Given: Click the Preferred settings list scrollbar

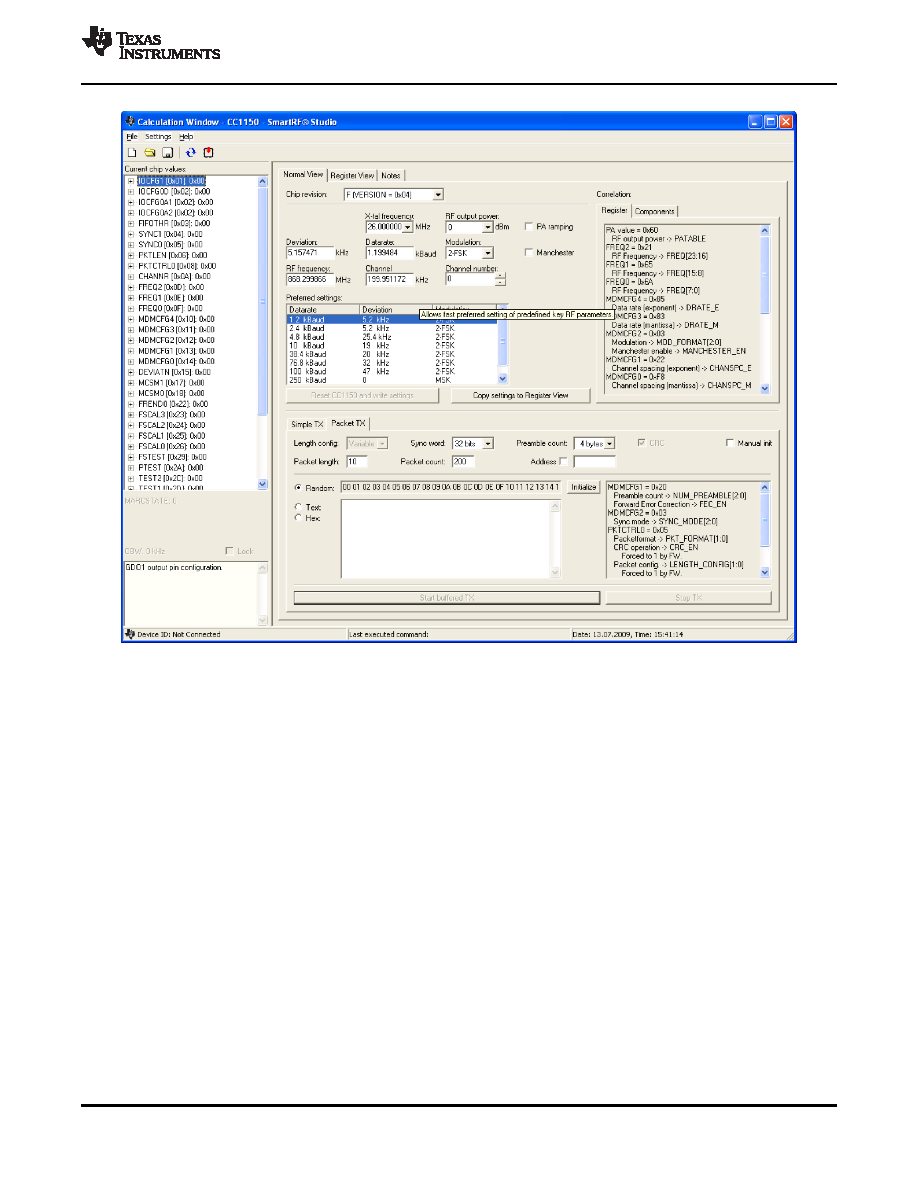Looking at the screenshot, I should [502, 345].
